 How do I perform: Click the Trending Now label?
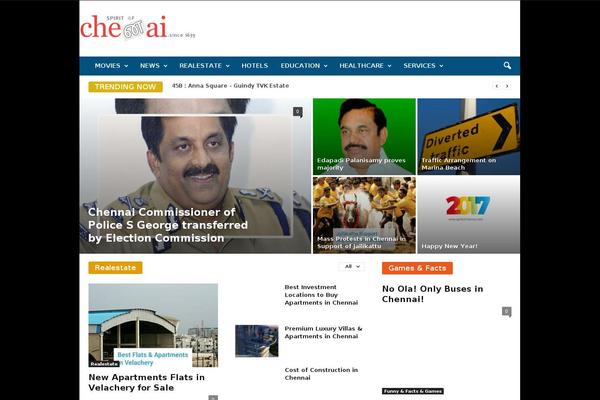click(x=126, y=87)
